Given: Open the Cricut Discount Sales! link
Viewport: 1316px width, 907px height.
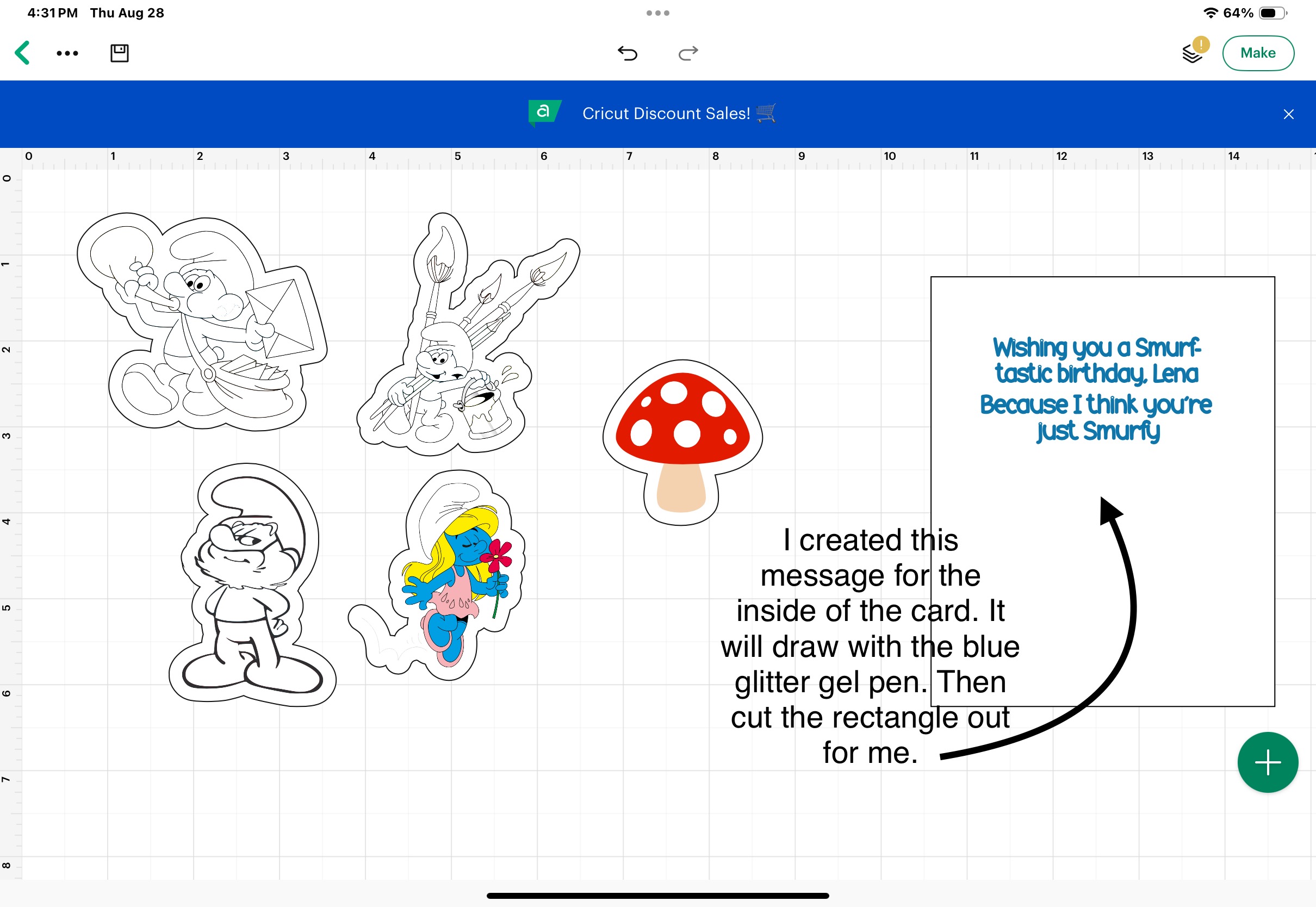Looking at the screenshot, I should 666,114.
